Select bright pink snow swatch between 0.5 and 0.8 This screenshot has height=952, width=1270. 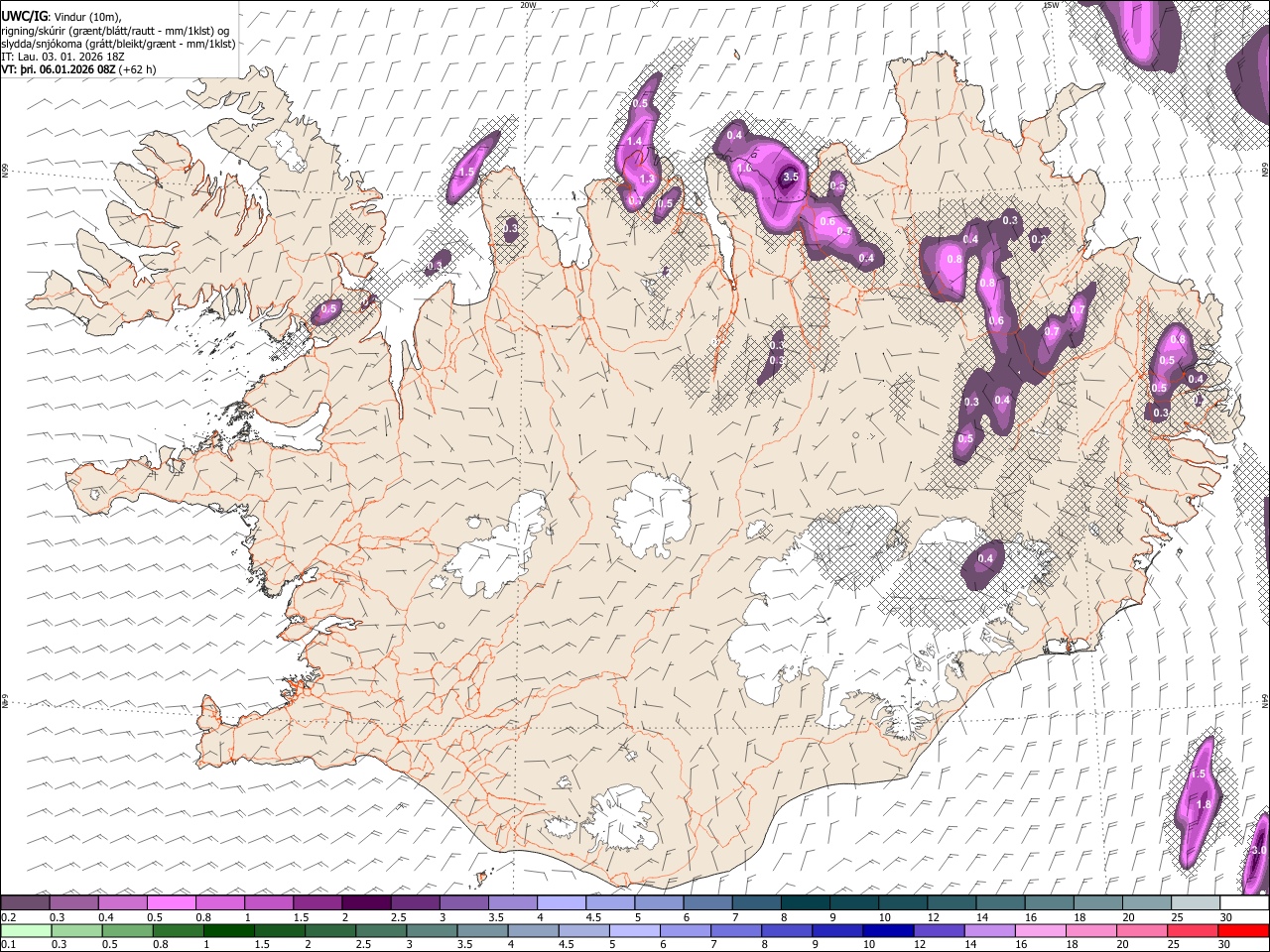pyautogui.click(x=171, y=902)
